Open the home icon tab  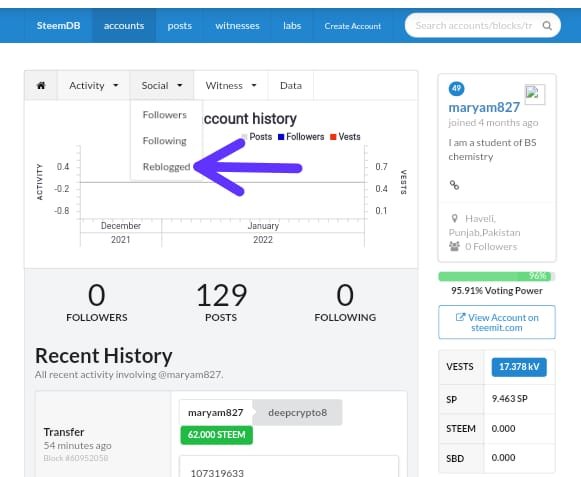(41, 86)
